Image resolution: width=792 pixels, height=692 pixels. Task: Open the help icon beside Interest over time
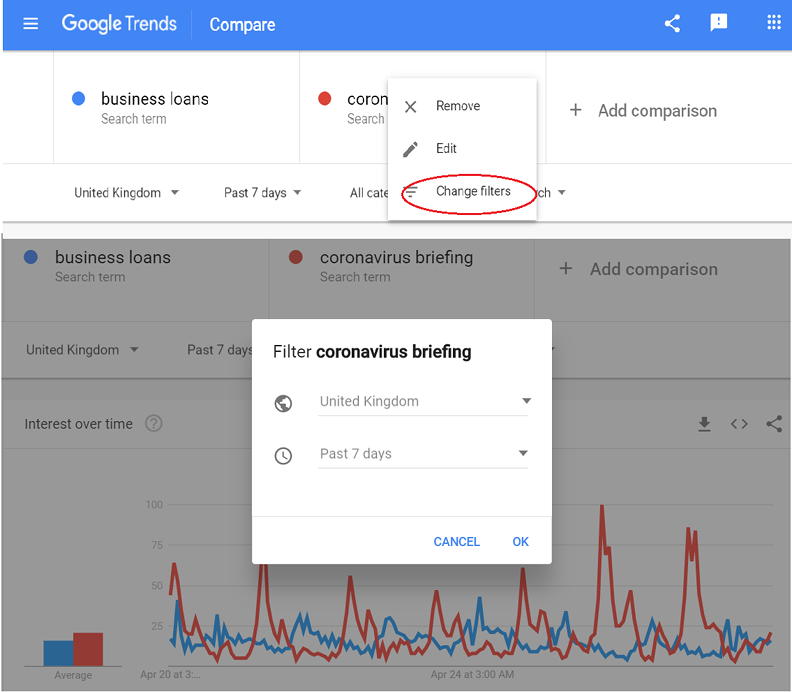[x=153, y=424]
